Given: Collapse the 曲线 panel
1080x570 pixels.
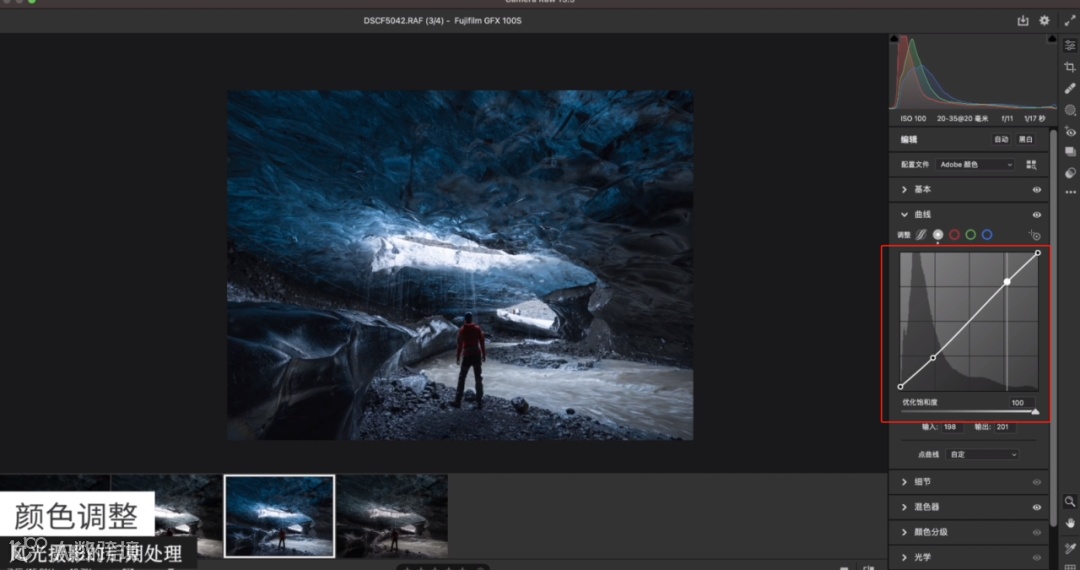Looking at the screenshot, I should click(904, 215).
